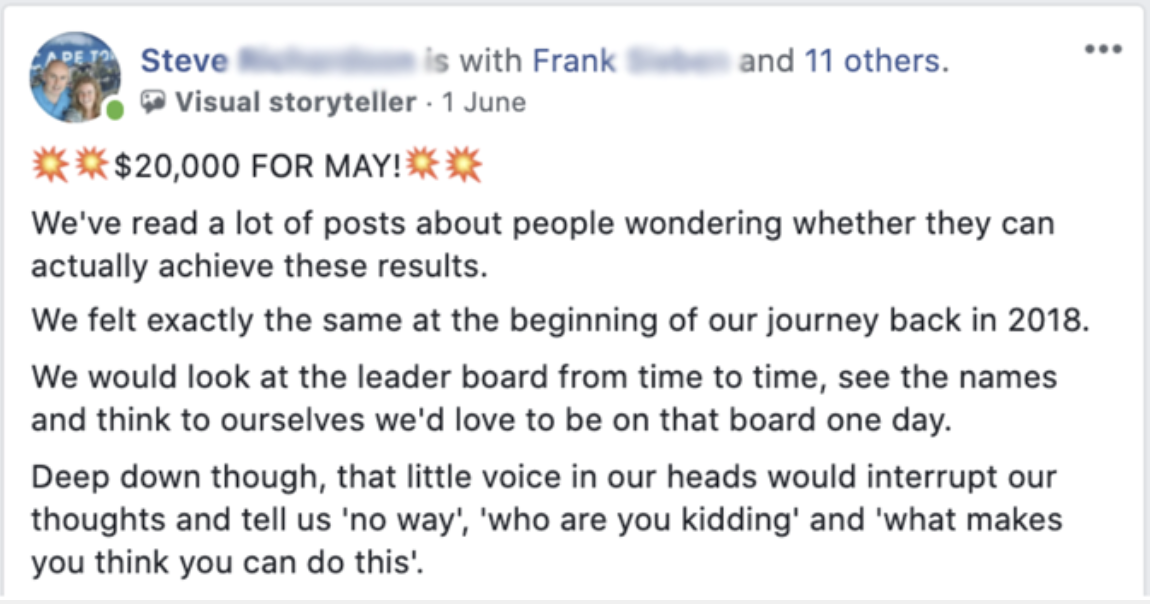Click the $20,000 FOR MAY! headline text
The height and width of the screenshot is (604, 1150).
click(x=257, y=166)
